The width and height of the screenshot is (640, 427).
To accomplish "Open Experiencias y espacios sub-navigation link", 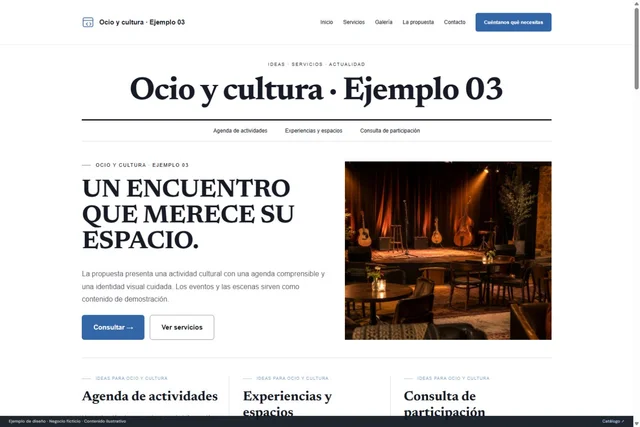I will pos(313,131).
